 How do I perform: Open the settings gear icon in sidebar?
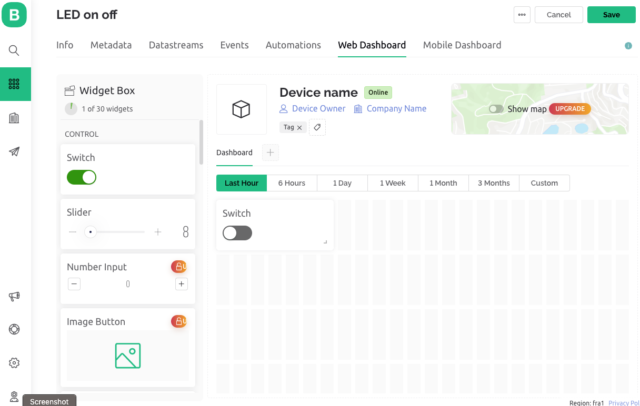[x=14, y=363]
